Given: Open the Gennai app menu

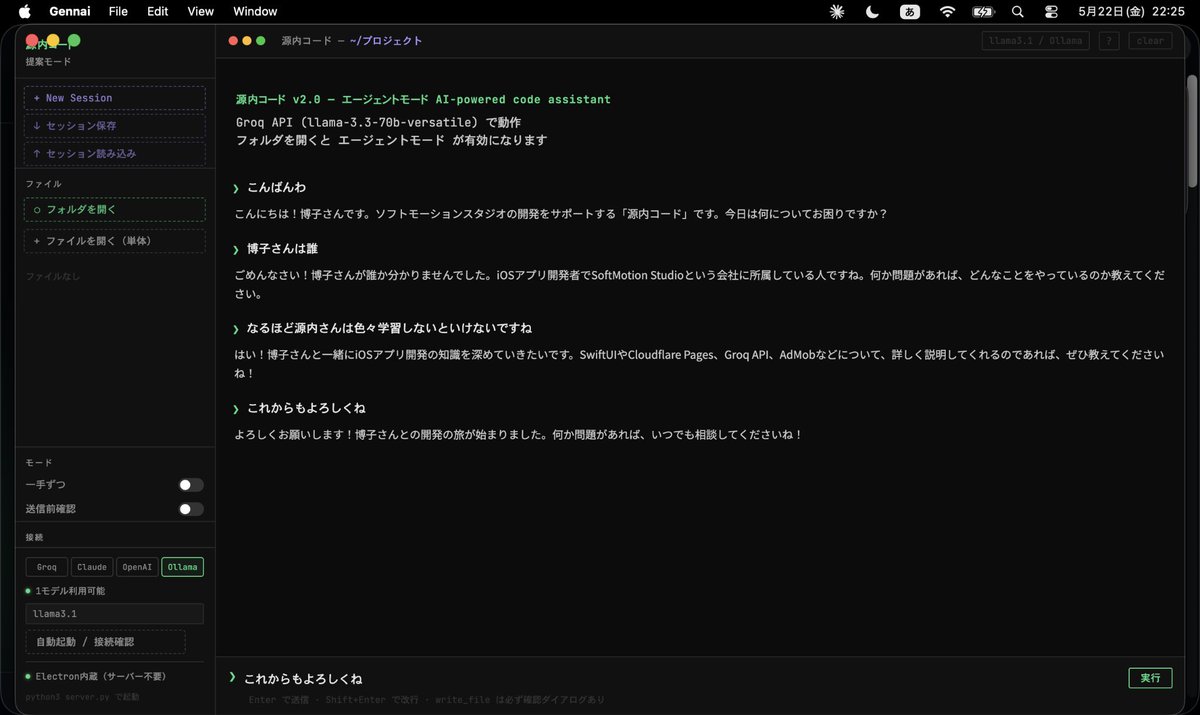Looking at the screenshot, I should 68,11.
